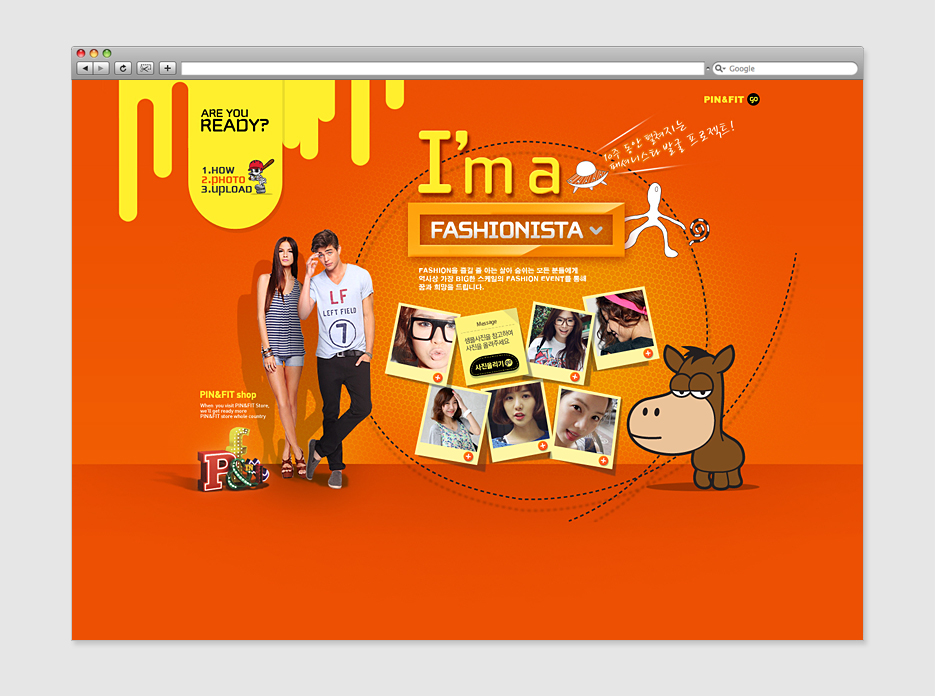Image resolution: width=935 pixels, height=696 pixels.
Task: Click the male and female models image
Action: tap(315, 358)
